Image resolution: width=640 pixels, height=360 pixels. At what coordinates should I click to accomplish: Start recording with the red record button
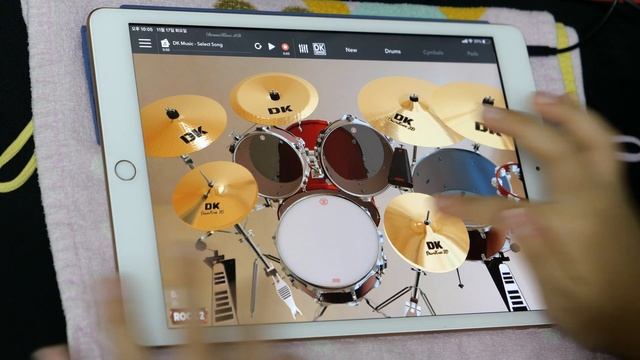(285, 47)
